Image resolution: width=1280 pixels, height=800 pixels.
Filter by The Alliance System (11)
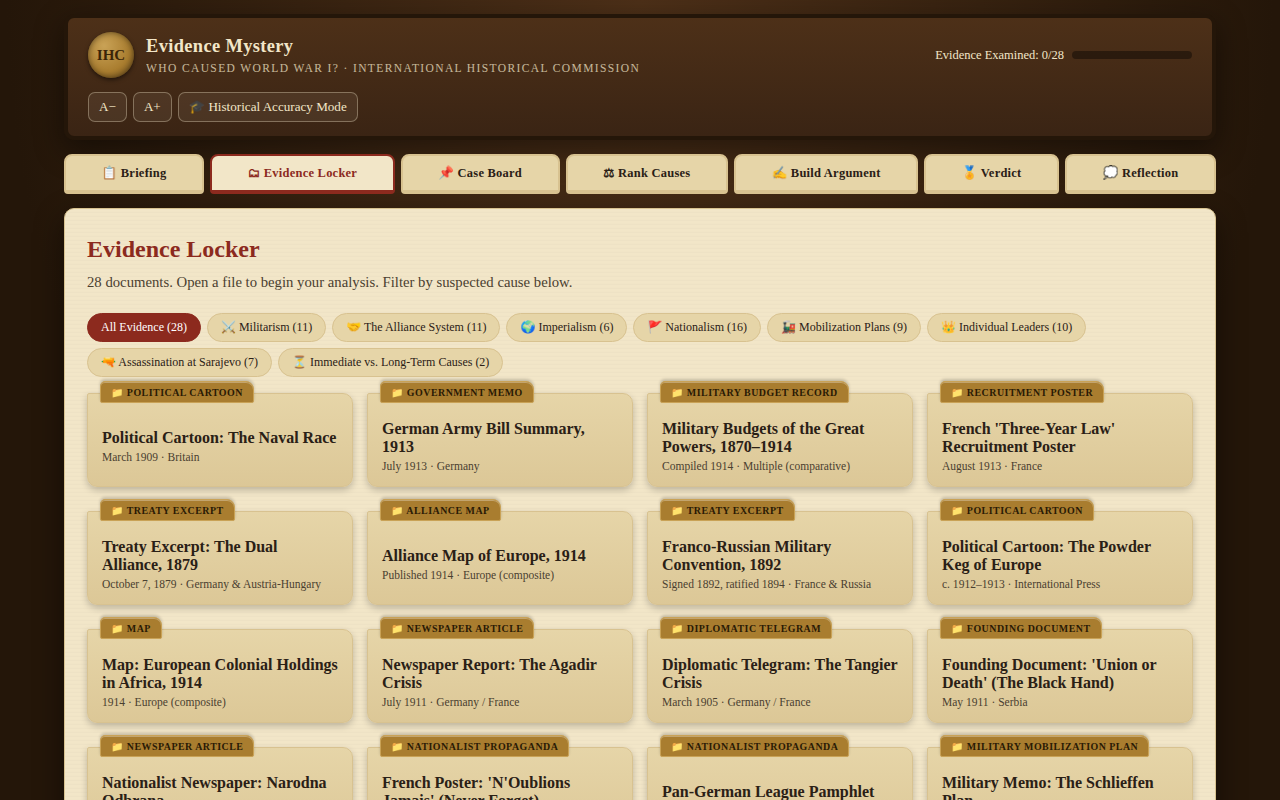(x=416, y=327)
